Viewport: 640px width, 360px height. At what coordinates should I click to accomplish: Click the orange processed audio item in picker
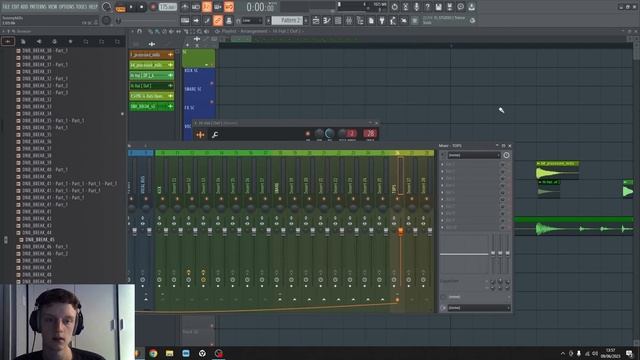(151, 54)
